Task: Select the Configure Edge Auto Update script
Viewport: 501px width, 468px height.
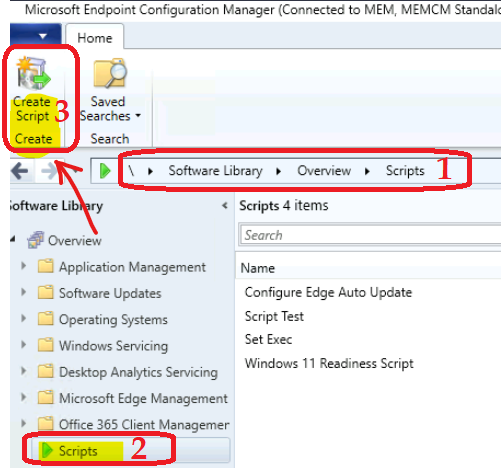Action: coord(328,292)
